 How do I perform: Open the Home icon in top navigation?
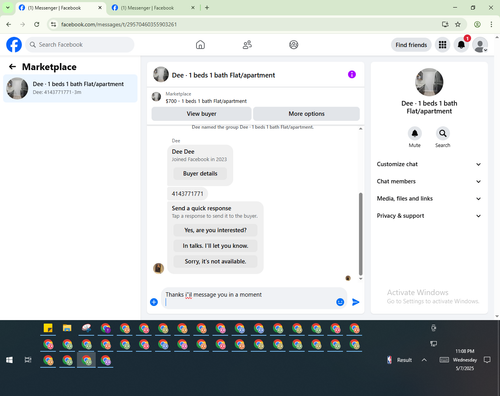point(200,45)
